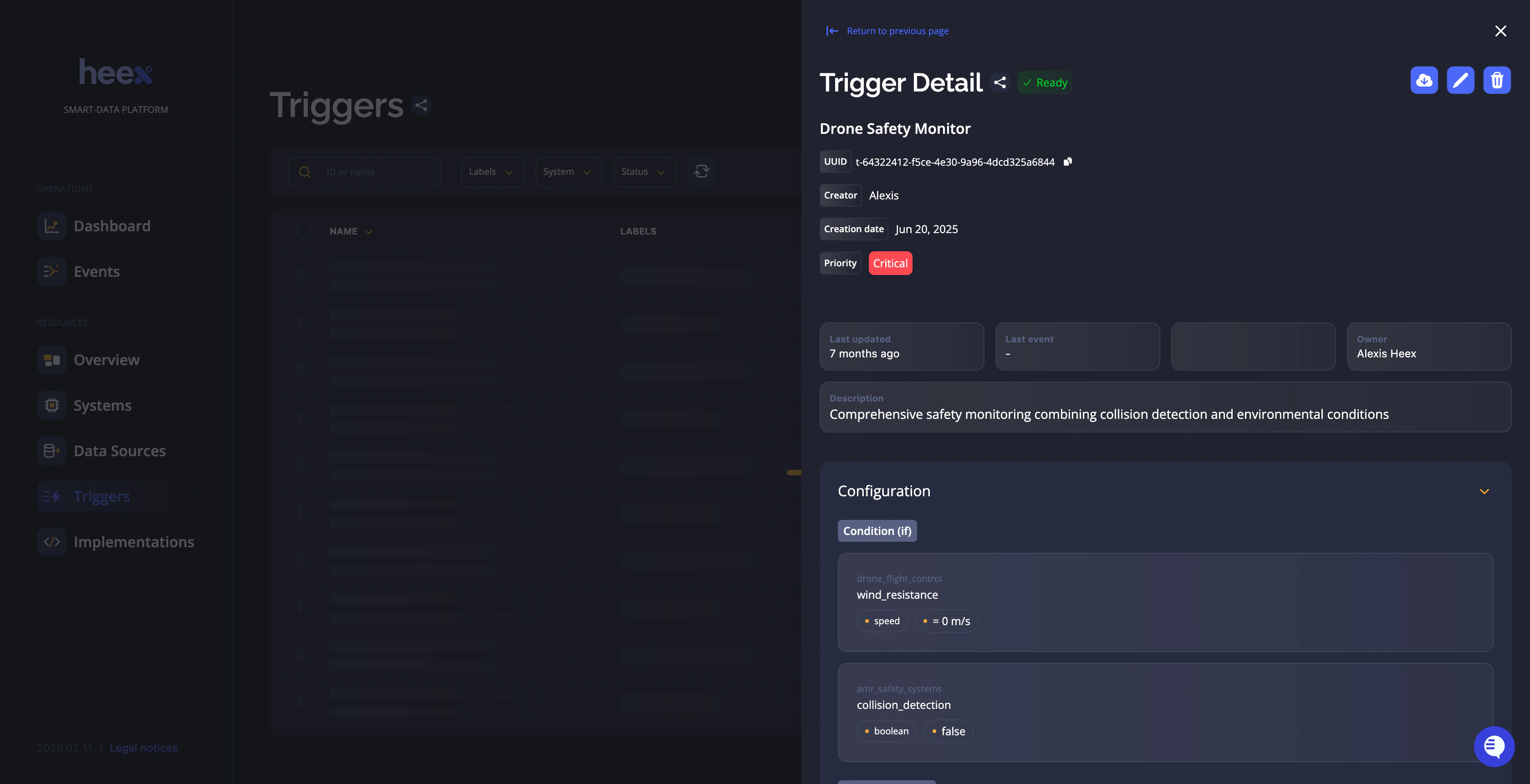Navigate to Events in the sidebar
The image size is (1530, 784).
(x=97, y=271)
